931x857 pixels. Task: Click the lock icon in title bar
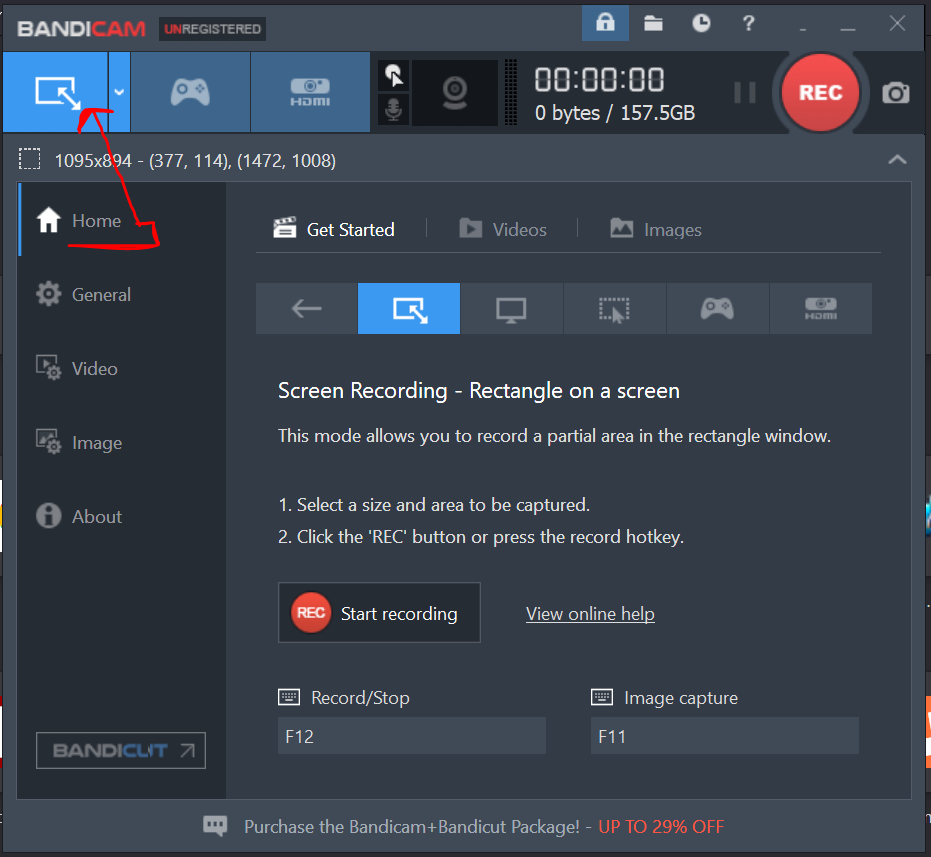(x=605, y=23)
